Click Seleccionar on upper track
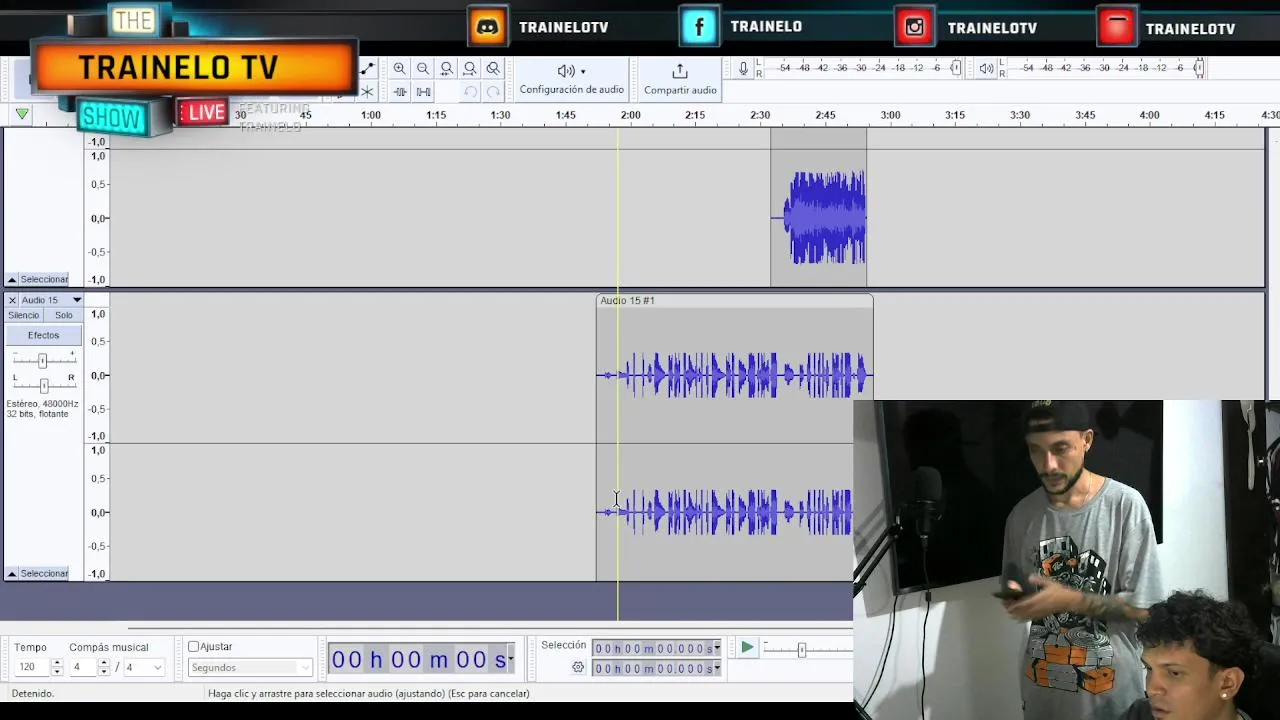This screenshot has height=720, width=1280. tap(44, 280)
